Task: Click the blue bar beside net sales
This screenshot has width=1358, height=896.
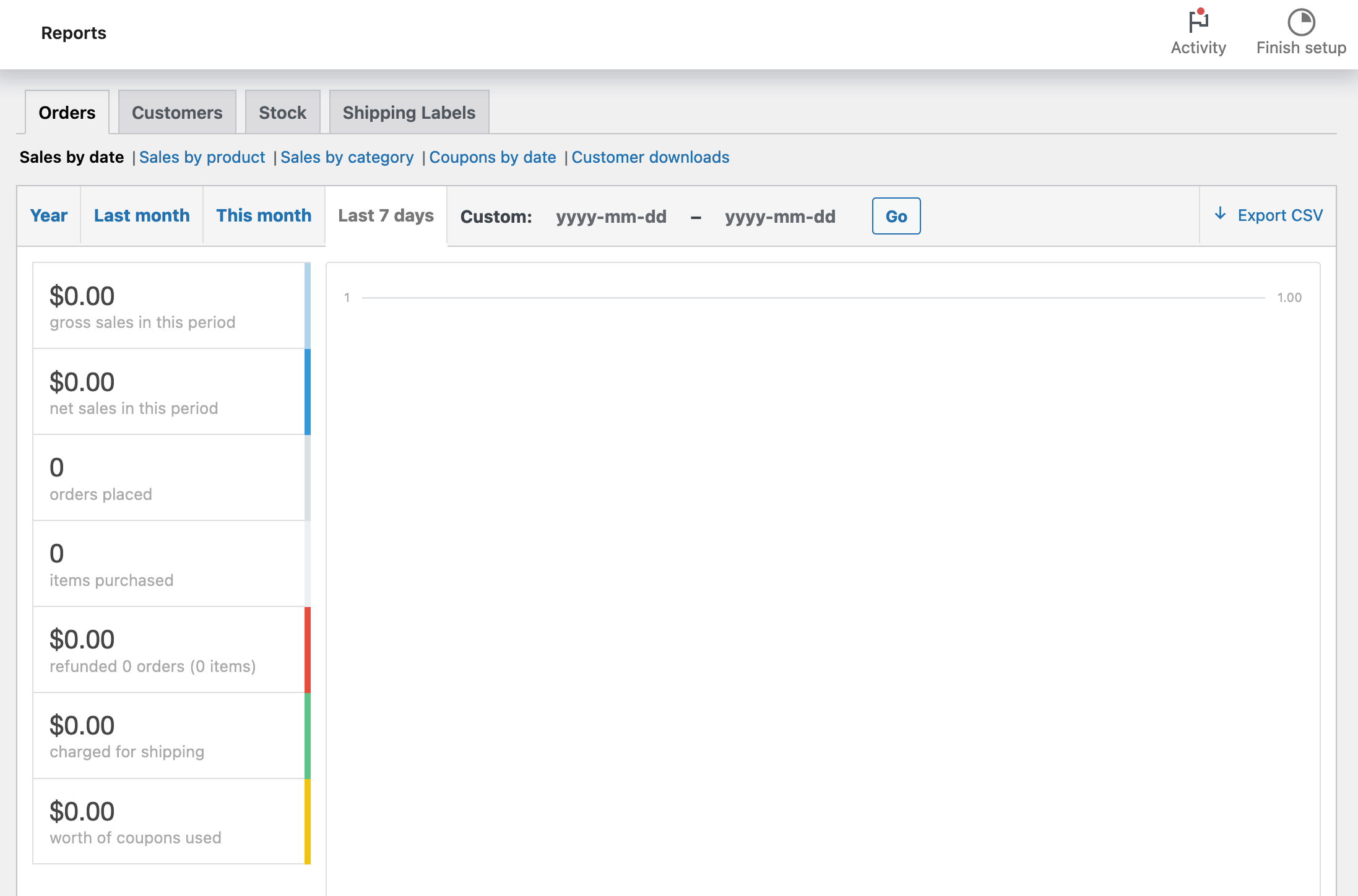Action: click(308, 391)
